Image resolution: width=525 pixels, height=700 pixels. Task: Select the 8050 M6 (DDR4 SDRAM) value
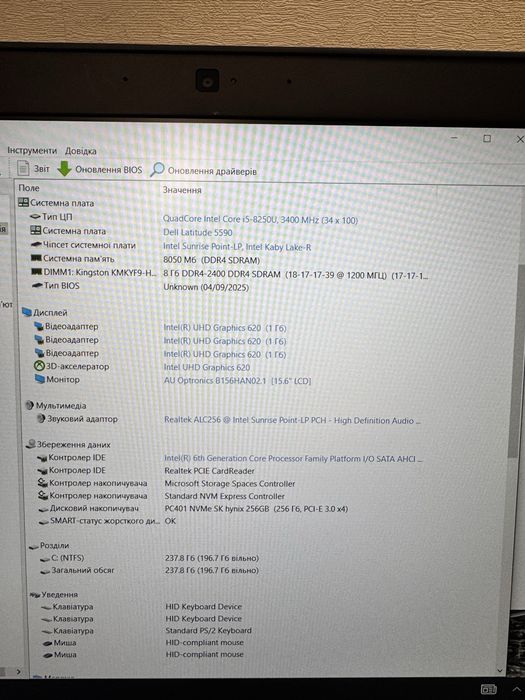click(212, 260)
